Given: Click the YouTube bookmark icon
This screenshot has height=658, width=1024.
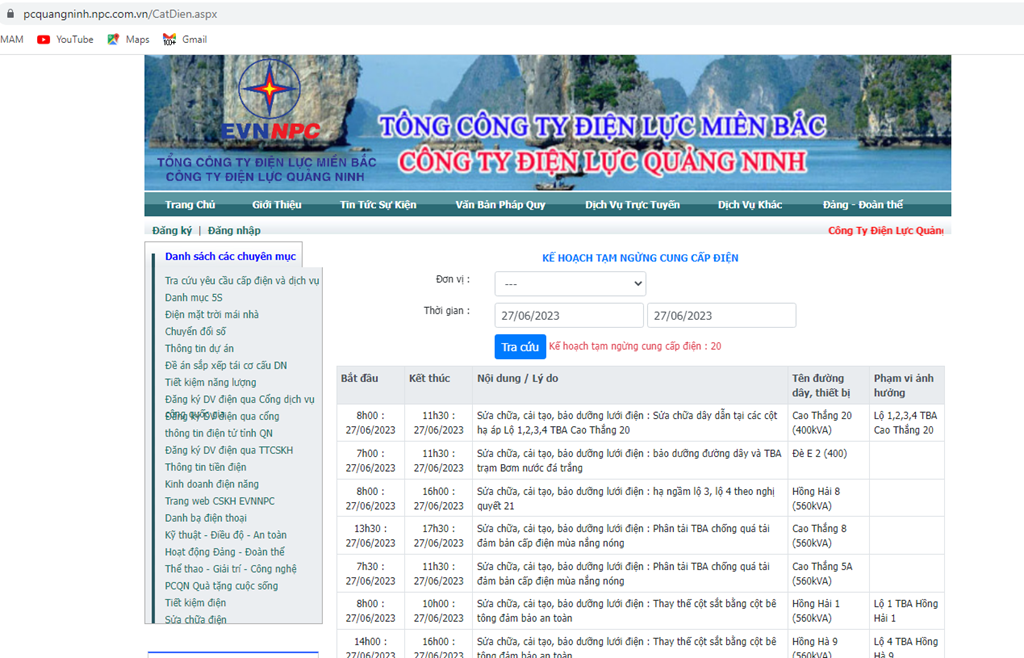Looking at the screenshot, I should pos(43,39).
